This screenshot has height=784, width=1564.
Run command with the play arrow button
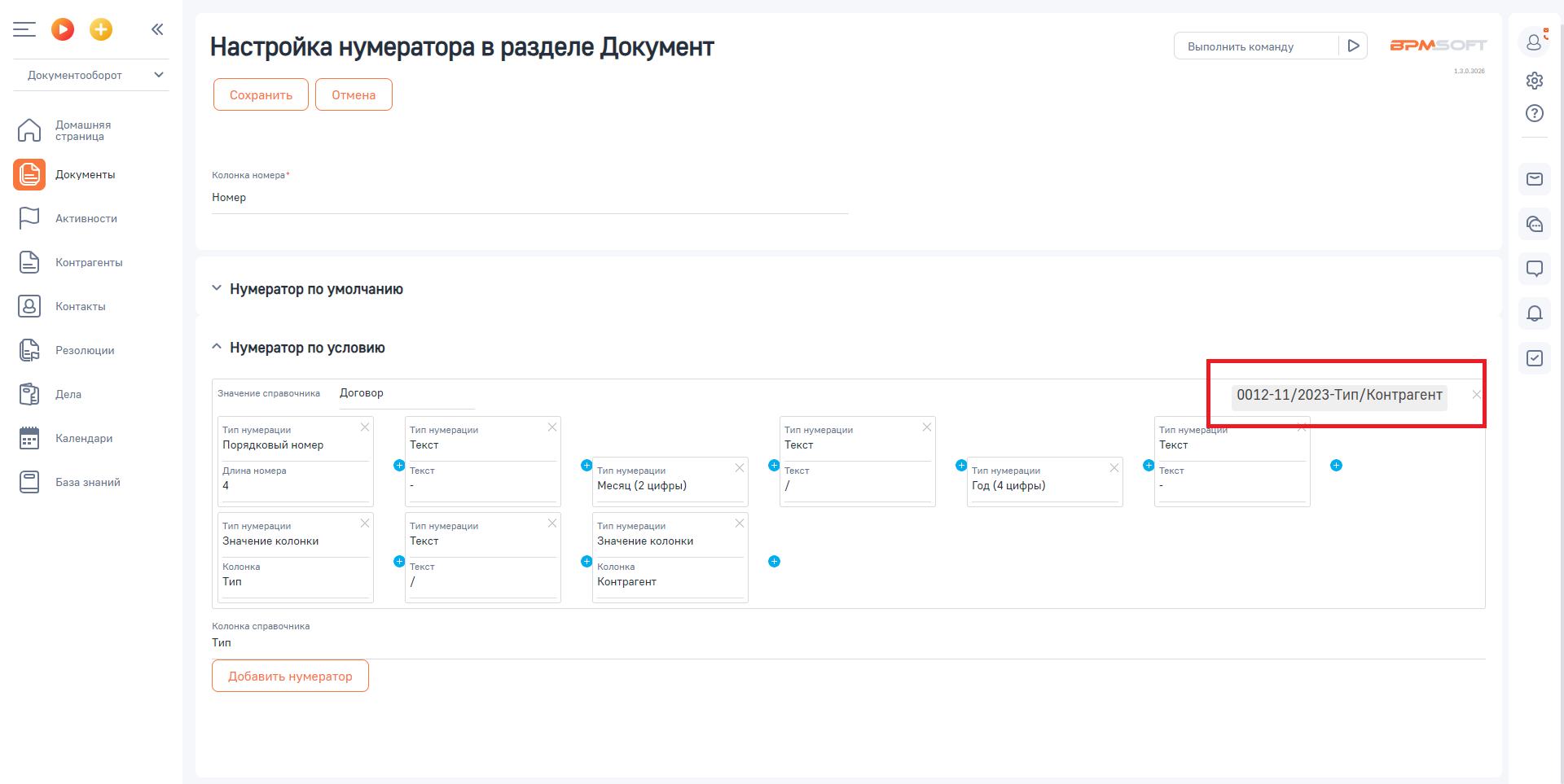click(1353, 46)
